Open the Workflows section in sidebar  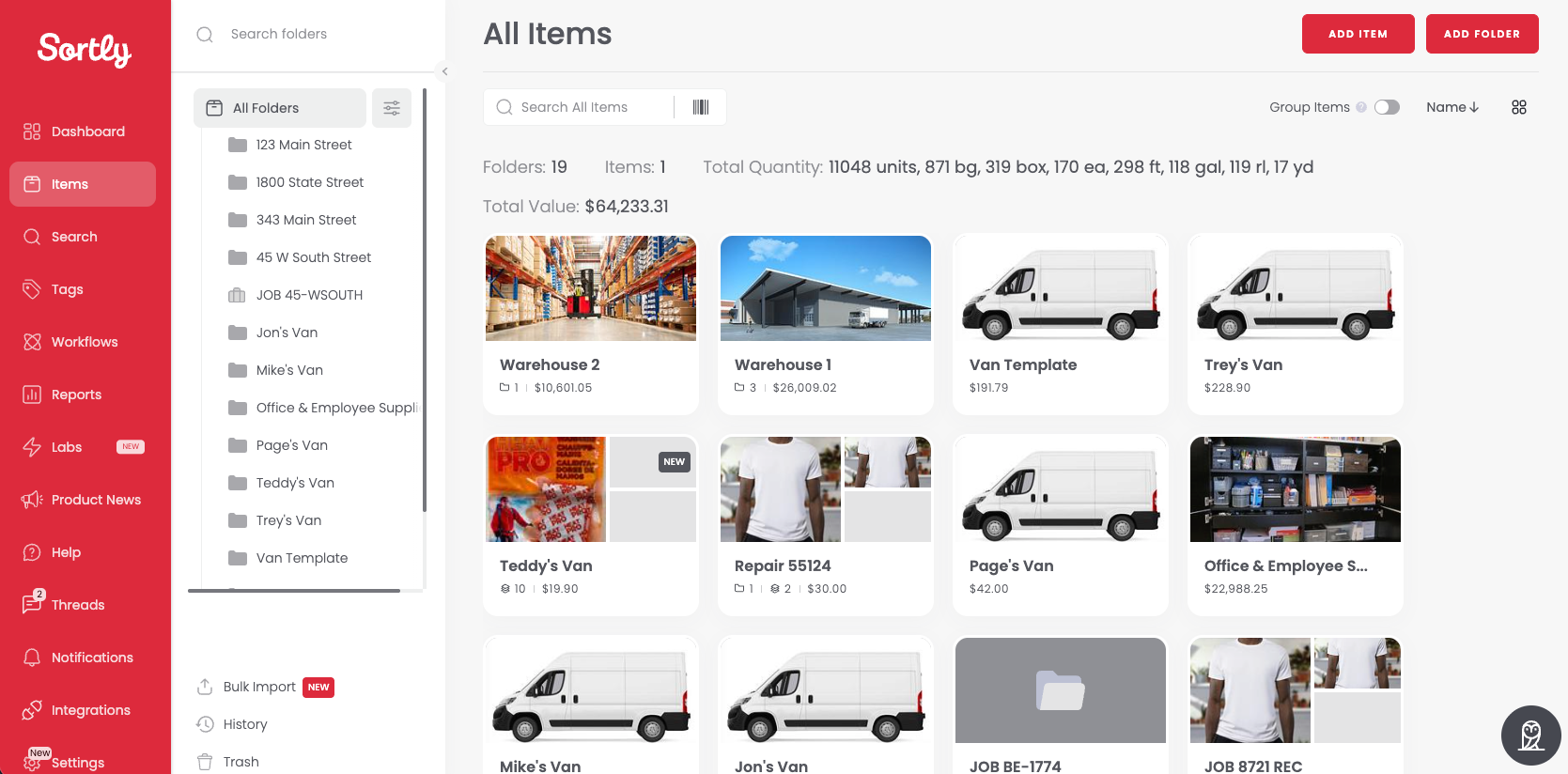coord(83,342)
